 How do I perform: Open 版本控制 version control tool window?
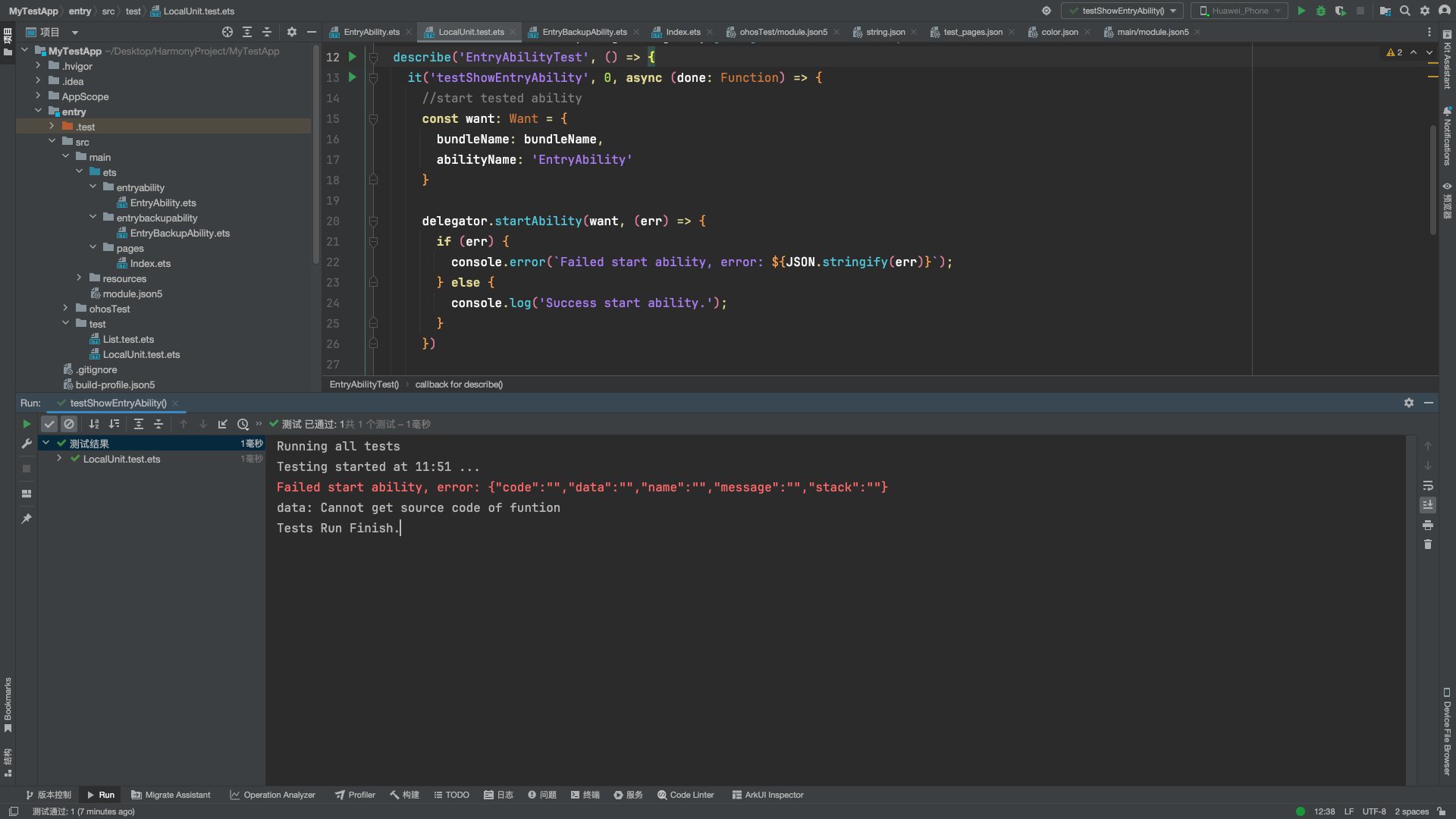pos(48,795)
